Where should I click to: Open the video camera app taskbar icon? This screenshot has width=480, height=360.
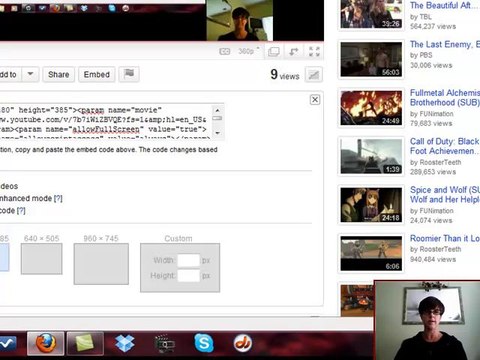pyautogui.click(x=165, y=343)
